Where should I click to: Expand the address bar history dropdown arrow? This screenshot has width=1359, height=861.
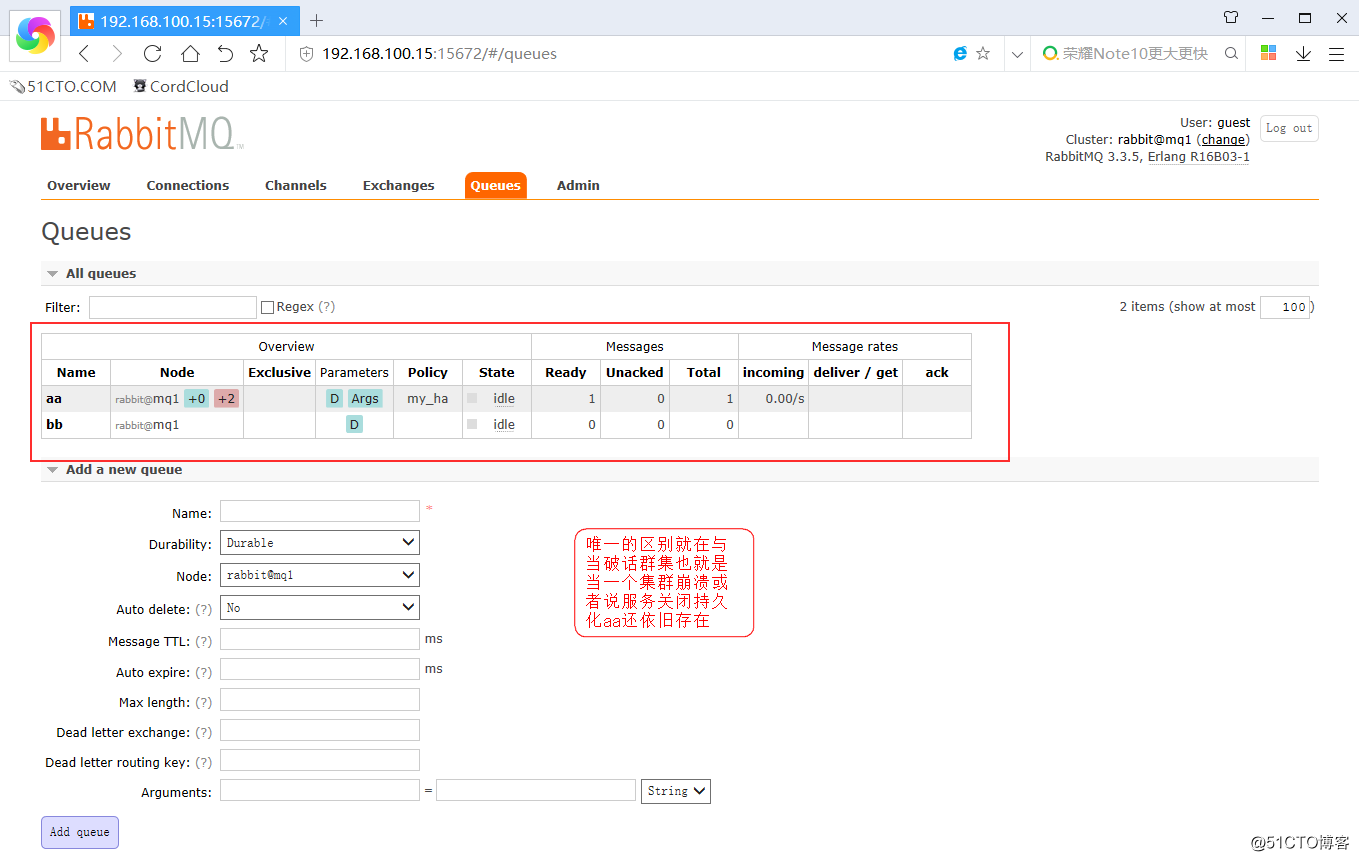coord(1017,54)
